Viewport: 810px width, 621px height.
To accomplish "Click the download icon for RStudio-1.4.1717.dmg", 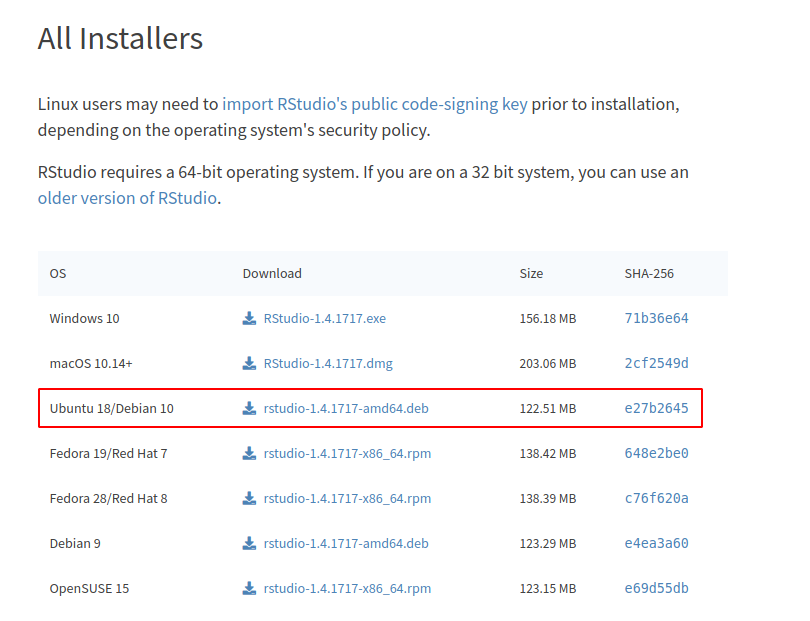I will (248, 363).
